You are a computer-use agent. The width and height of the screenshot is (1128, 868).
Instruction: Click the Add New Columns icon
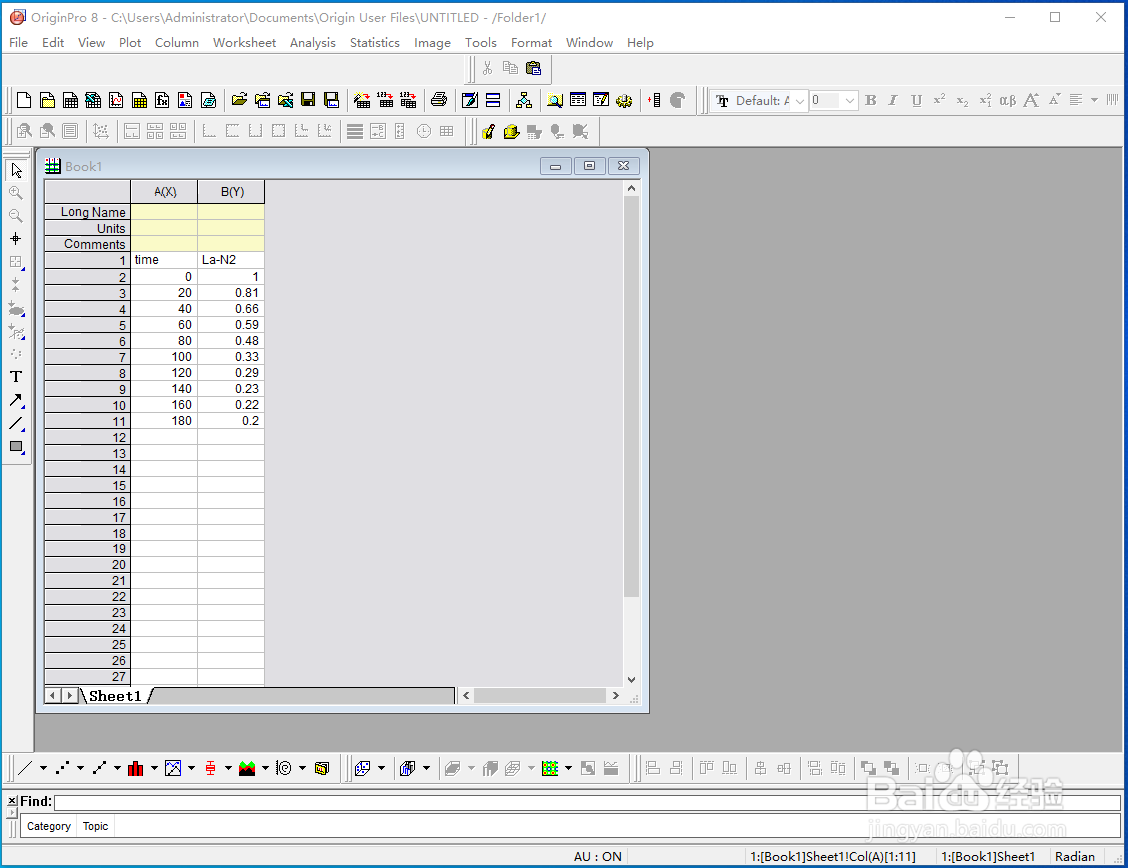click(x=655, y=100)
